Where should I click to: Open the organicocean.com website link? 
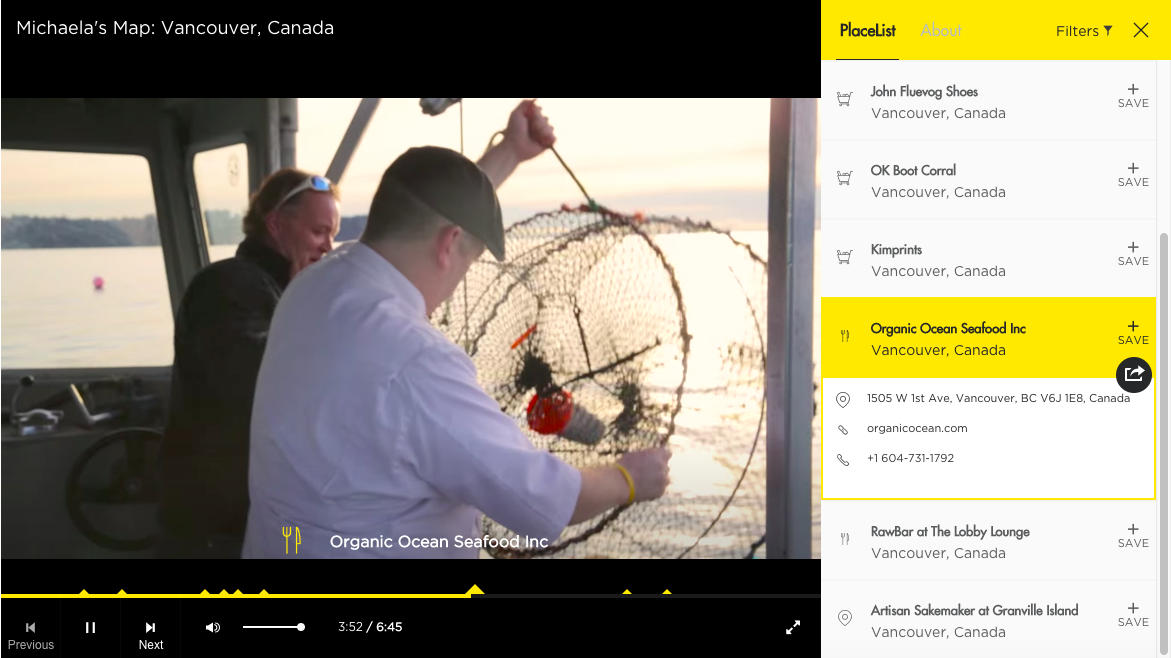point(916,428)
